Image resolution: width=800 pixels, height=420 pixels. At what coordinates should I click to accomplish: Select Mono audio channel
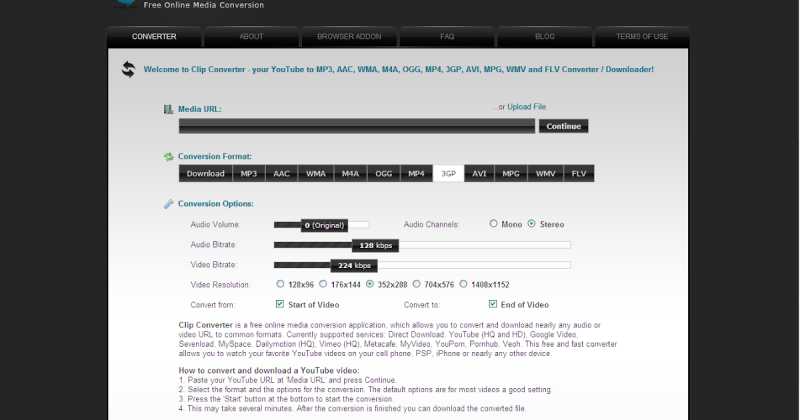(493, 224)
